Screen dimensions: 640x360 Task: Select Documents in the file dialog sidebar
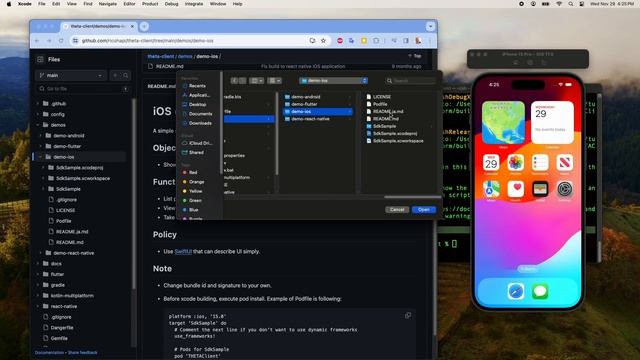pyautogui.click(x=197, y=114)
